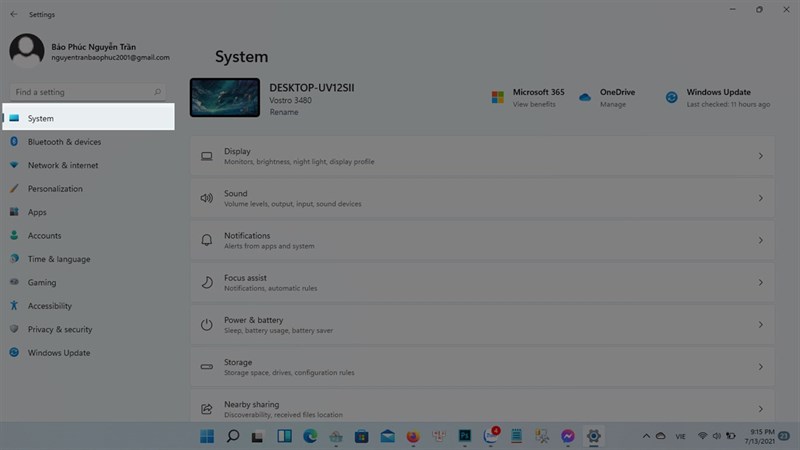Open Notifications settings row
Screen dimensions: 800x450
click(482, 240)
